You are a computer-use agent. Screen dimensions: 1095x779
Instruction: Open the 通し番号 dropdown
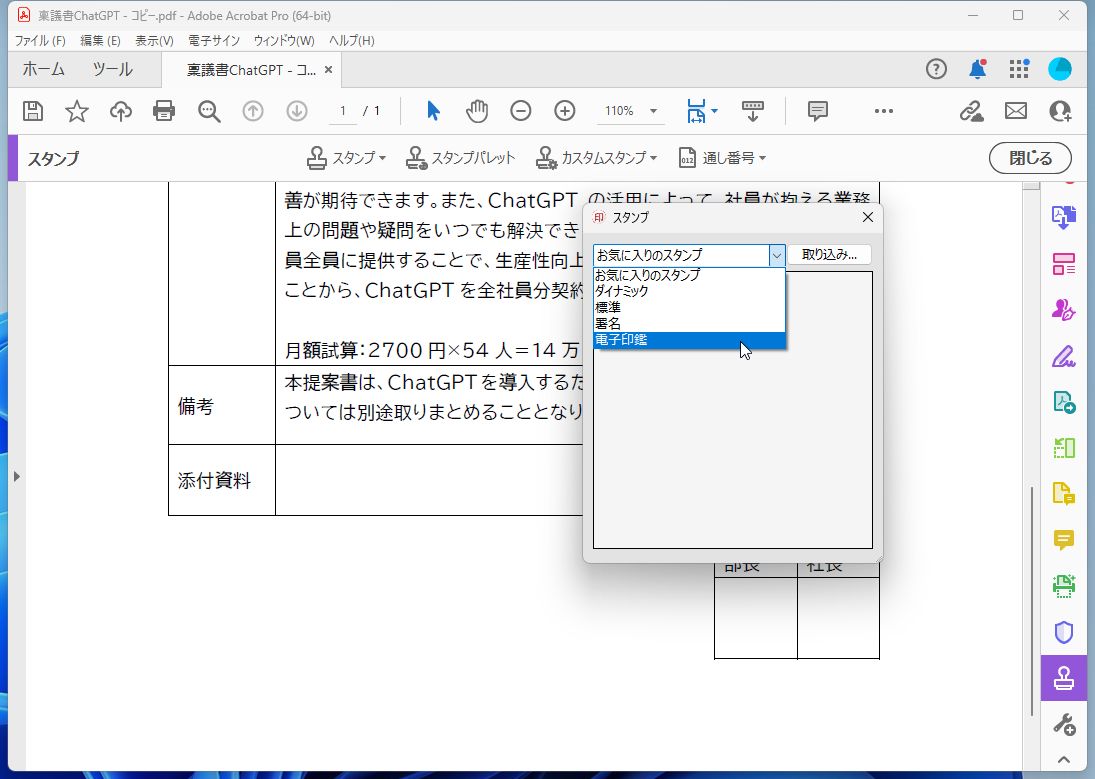722,158
